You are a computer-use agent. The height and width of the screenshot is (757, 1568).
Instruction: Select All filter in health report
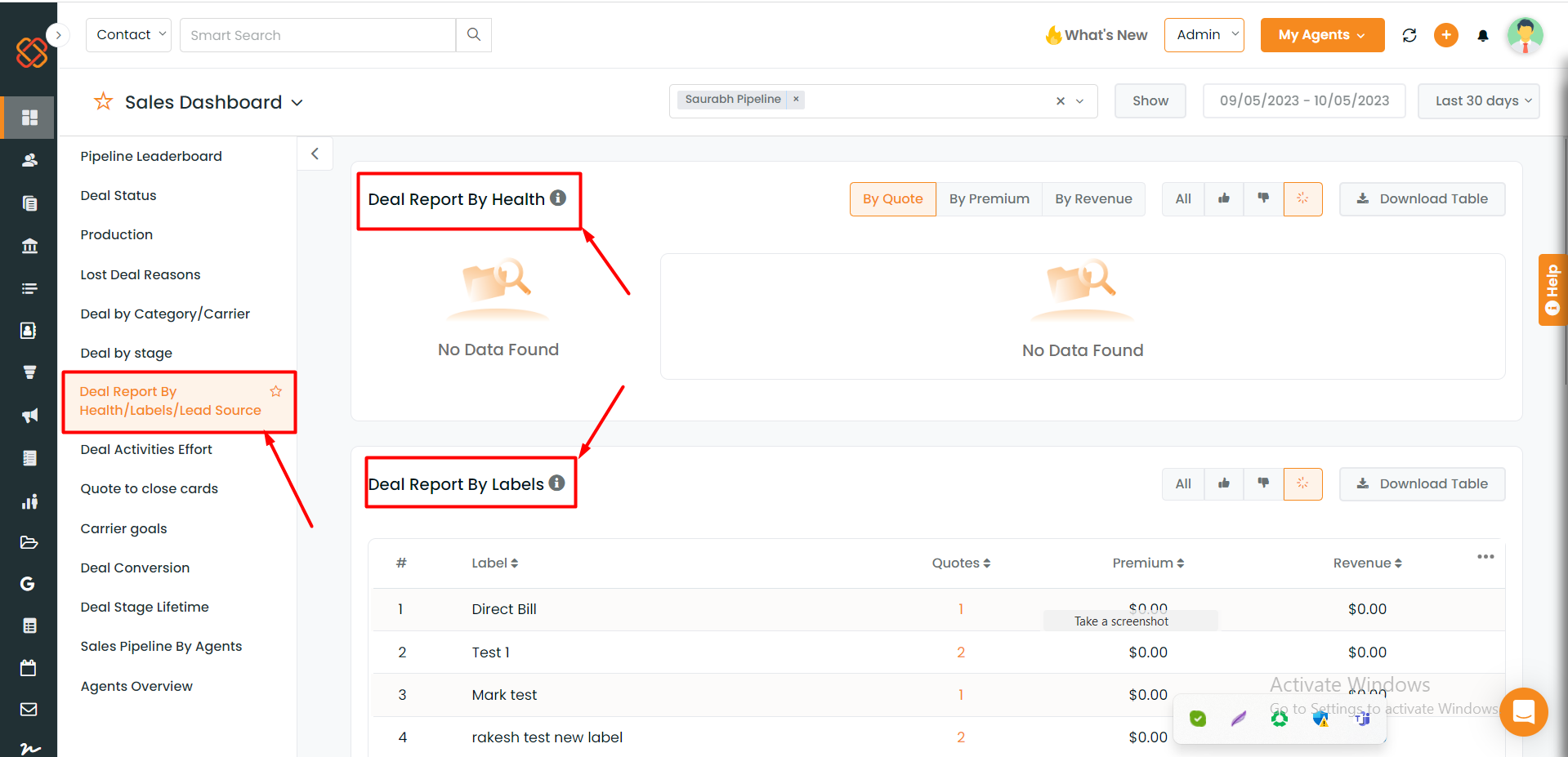click(x=1183, y=198)
